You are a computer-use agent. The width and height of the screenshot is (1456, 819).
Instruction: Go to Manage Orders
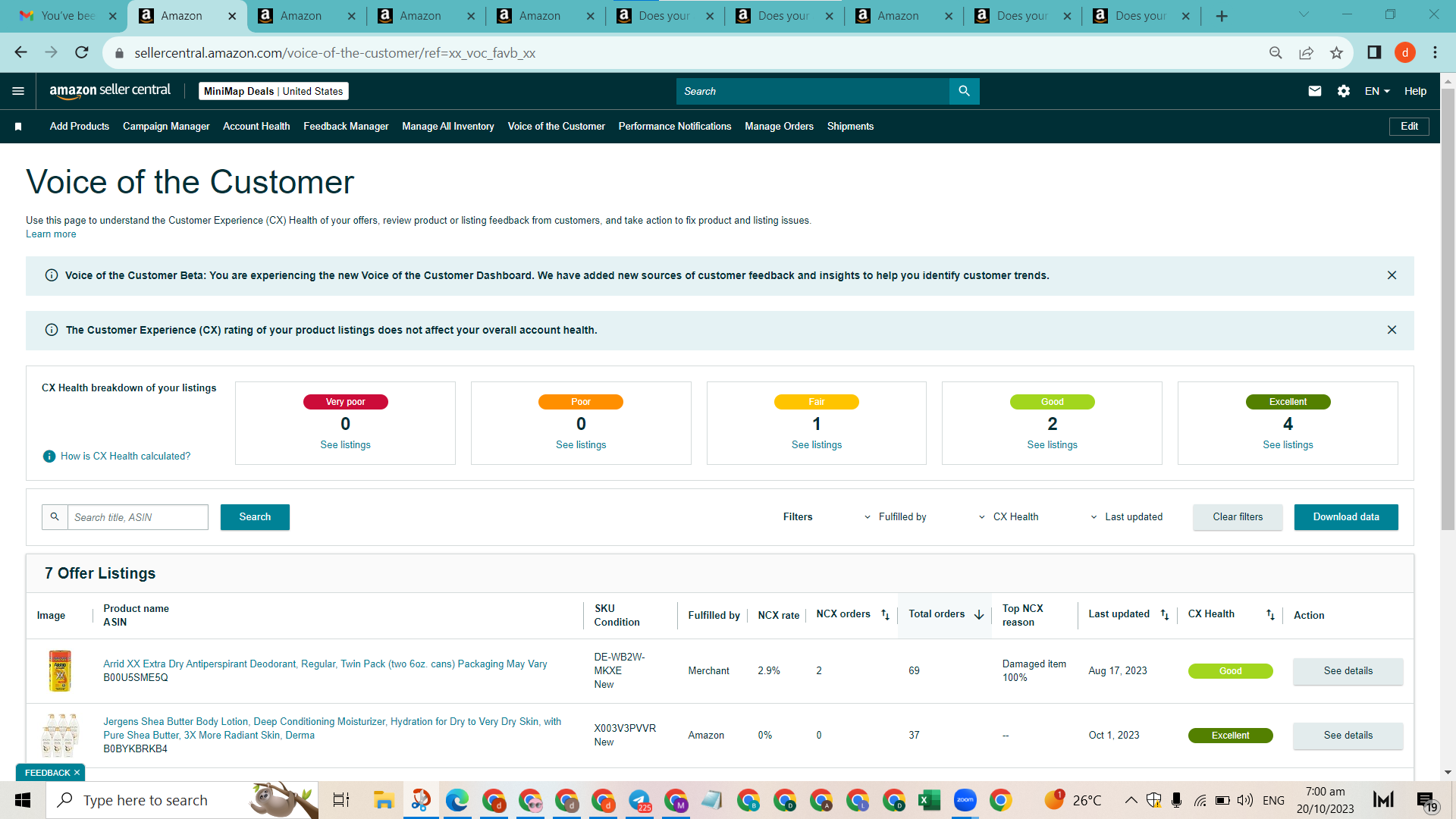point(779,127)
